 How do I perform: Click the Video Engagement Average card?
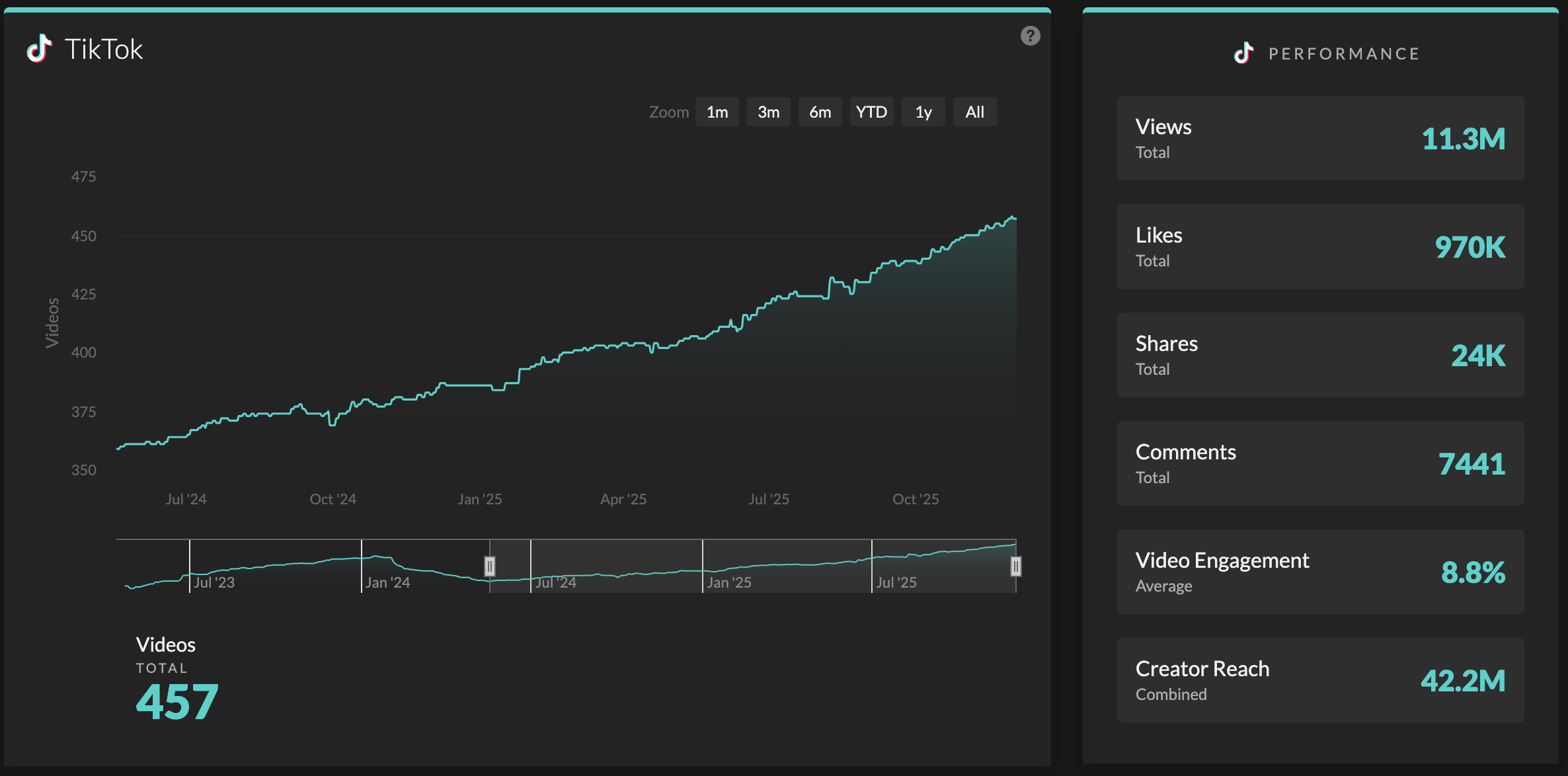pos(1320,571)
